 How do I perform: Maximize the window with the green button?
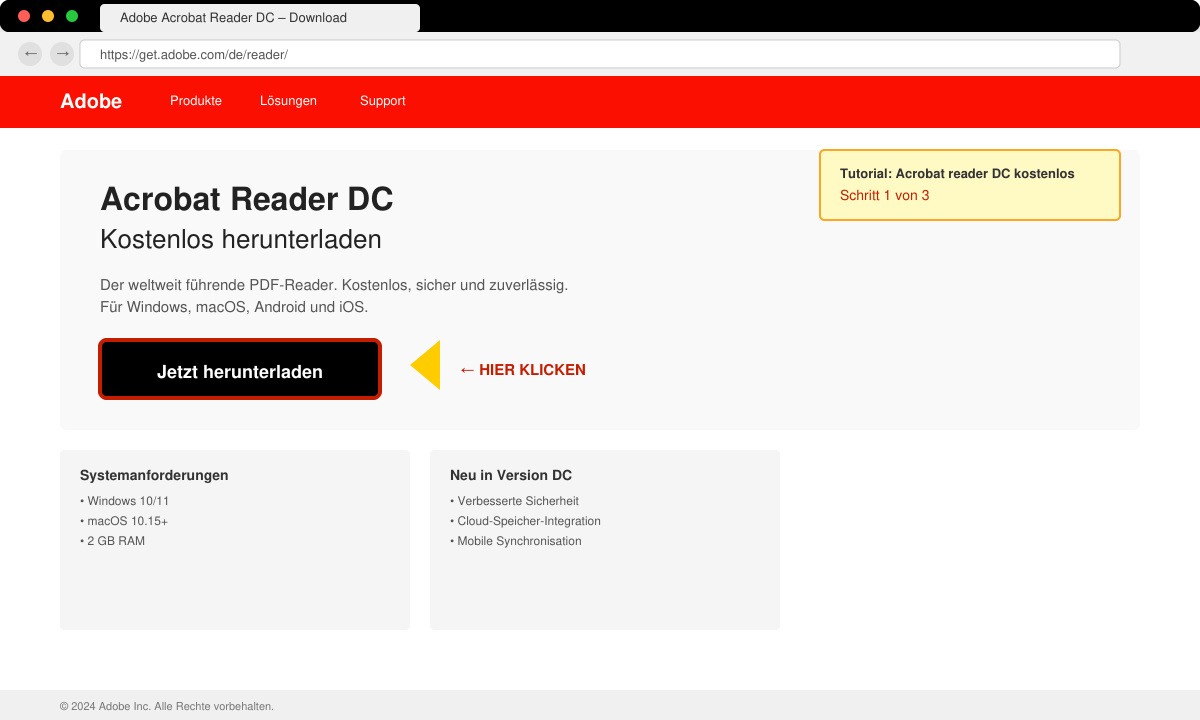[x=72, y=16]
